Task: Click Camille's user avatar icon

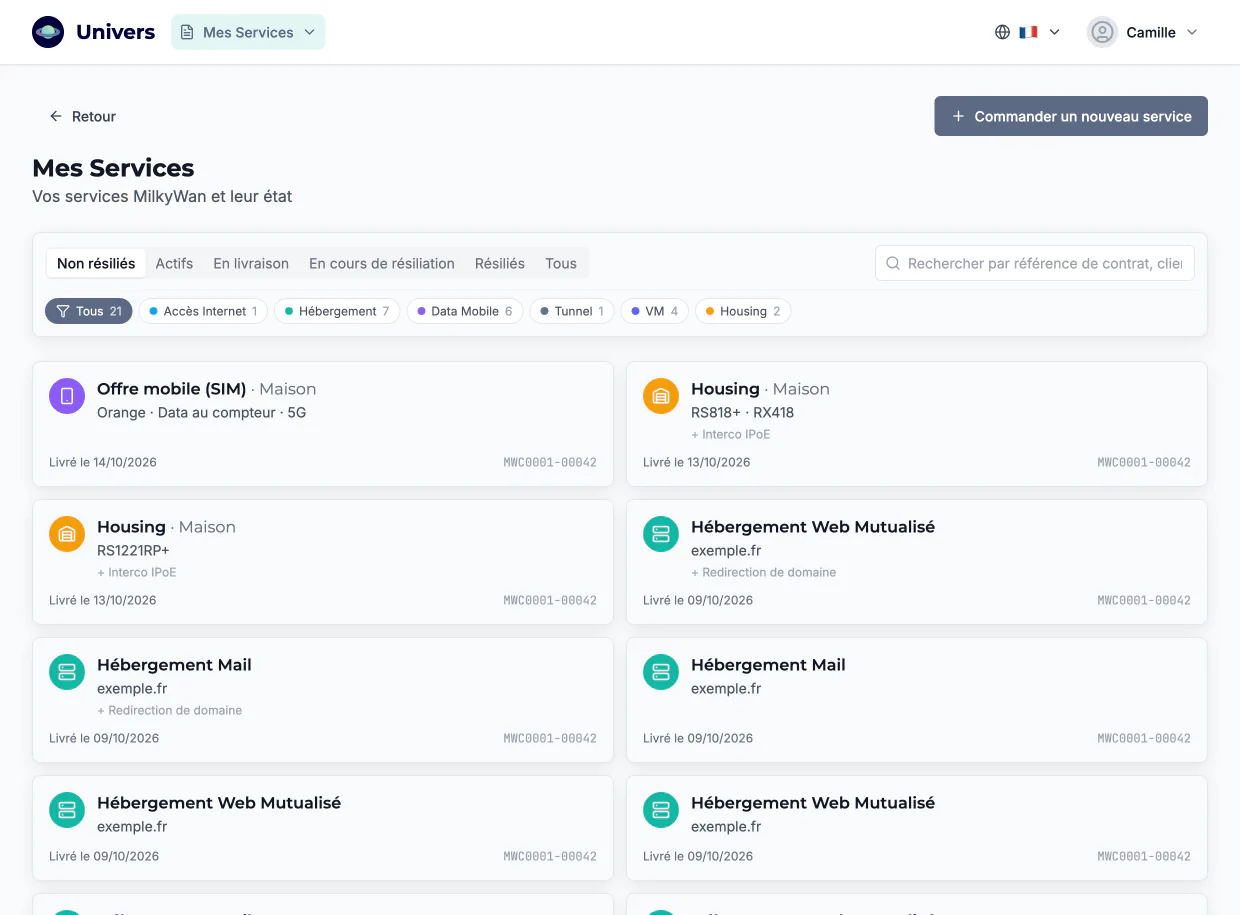Action: (1102, 32)
